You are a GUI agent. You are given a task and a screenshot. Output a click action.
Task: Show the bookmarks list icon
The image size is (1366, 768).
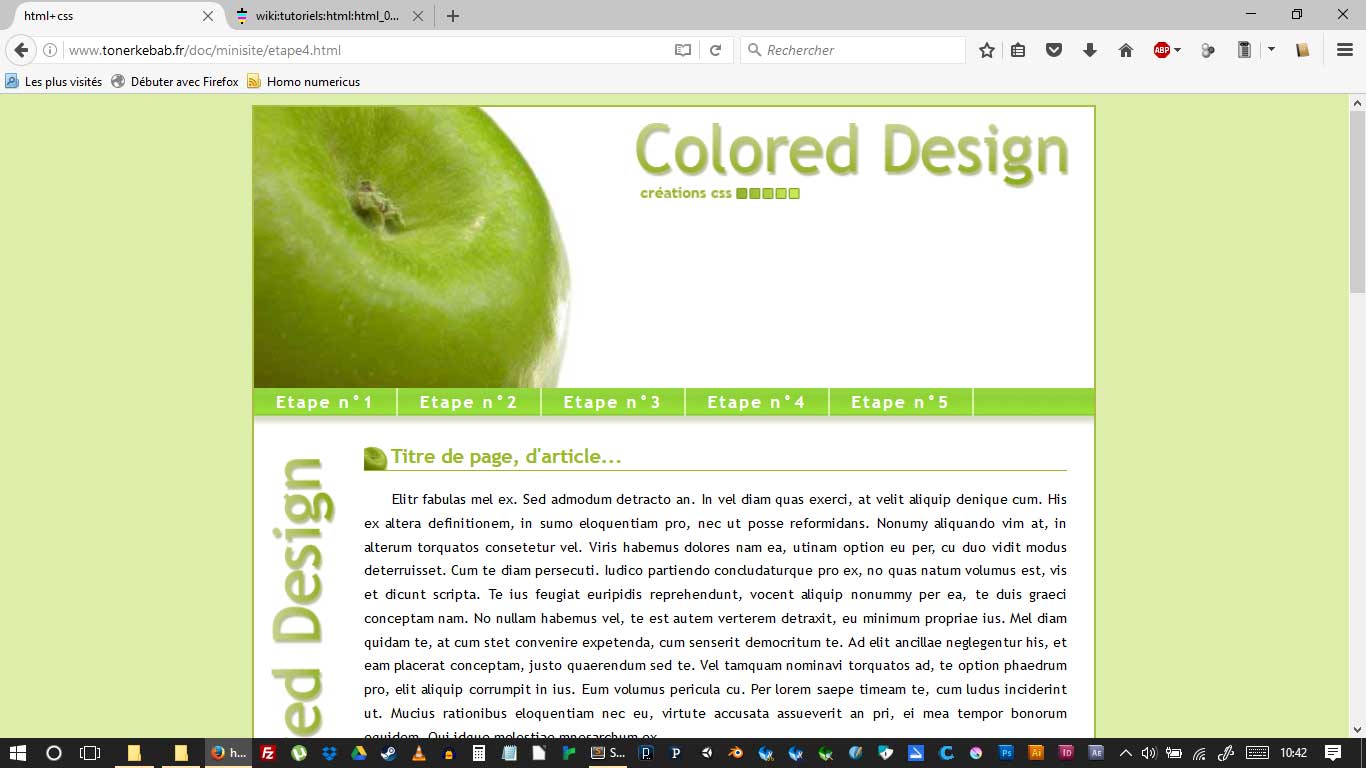point(1018,50)
